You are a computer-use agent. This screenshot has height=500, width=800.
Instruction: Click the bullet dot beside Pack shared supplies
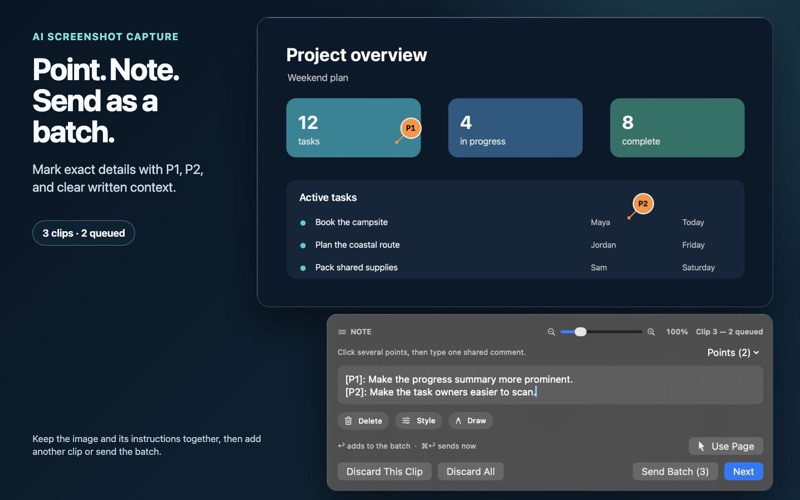[x=303, y=268]
